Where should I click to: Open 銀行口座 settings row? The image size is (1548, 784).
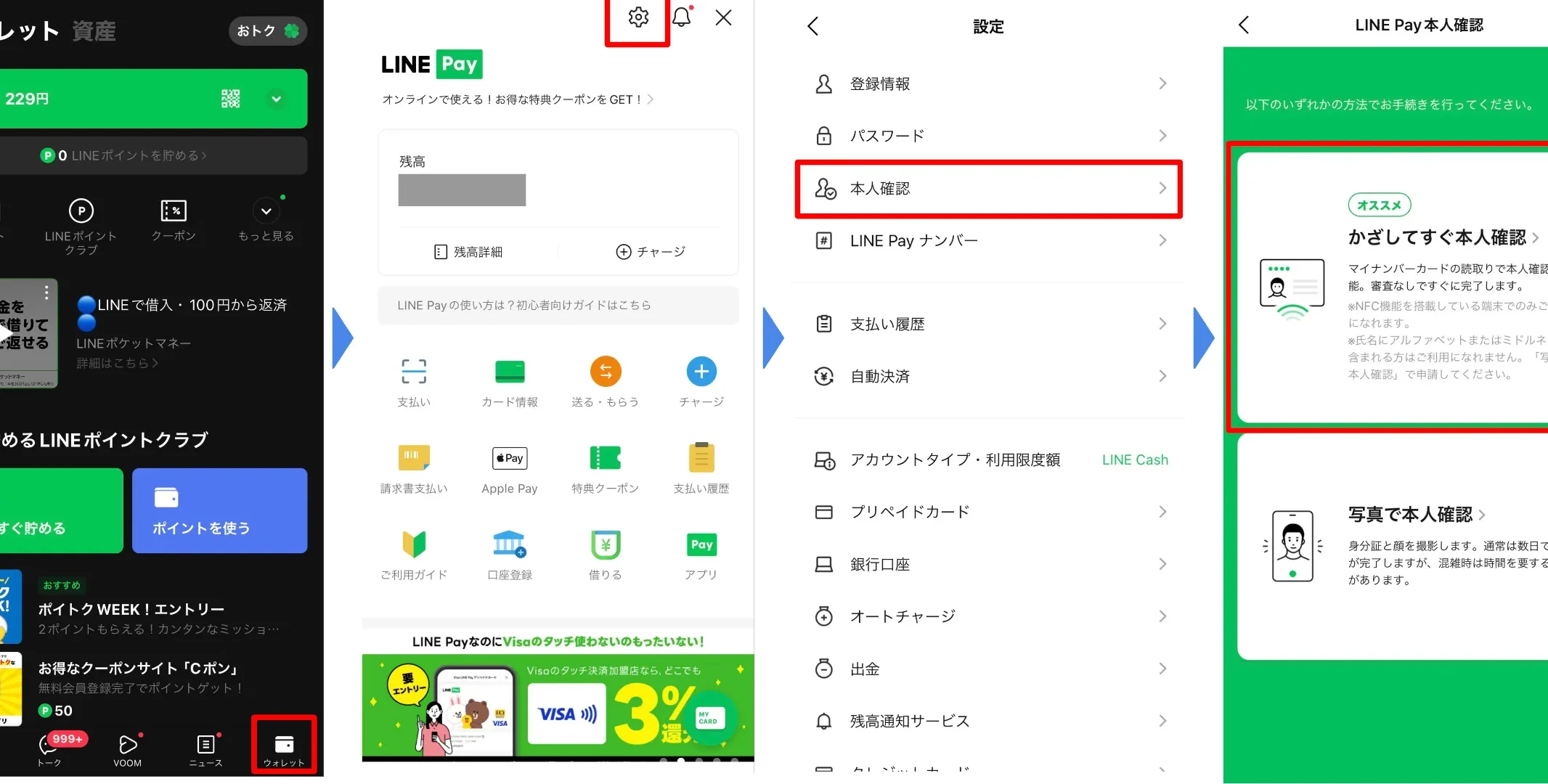[990, 564]
